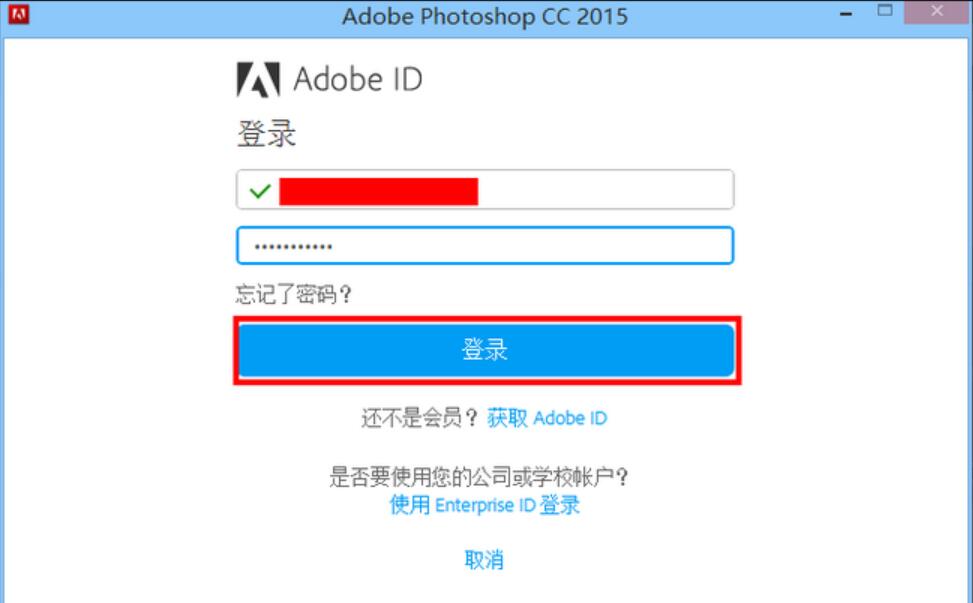Click the red redacted email block
This screenshot has width=973, height=603.
click(379, 192)
